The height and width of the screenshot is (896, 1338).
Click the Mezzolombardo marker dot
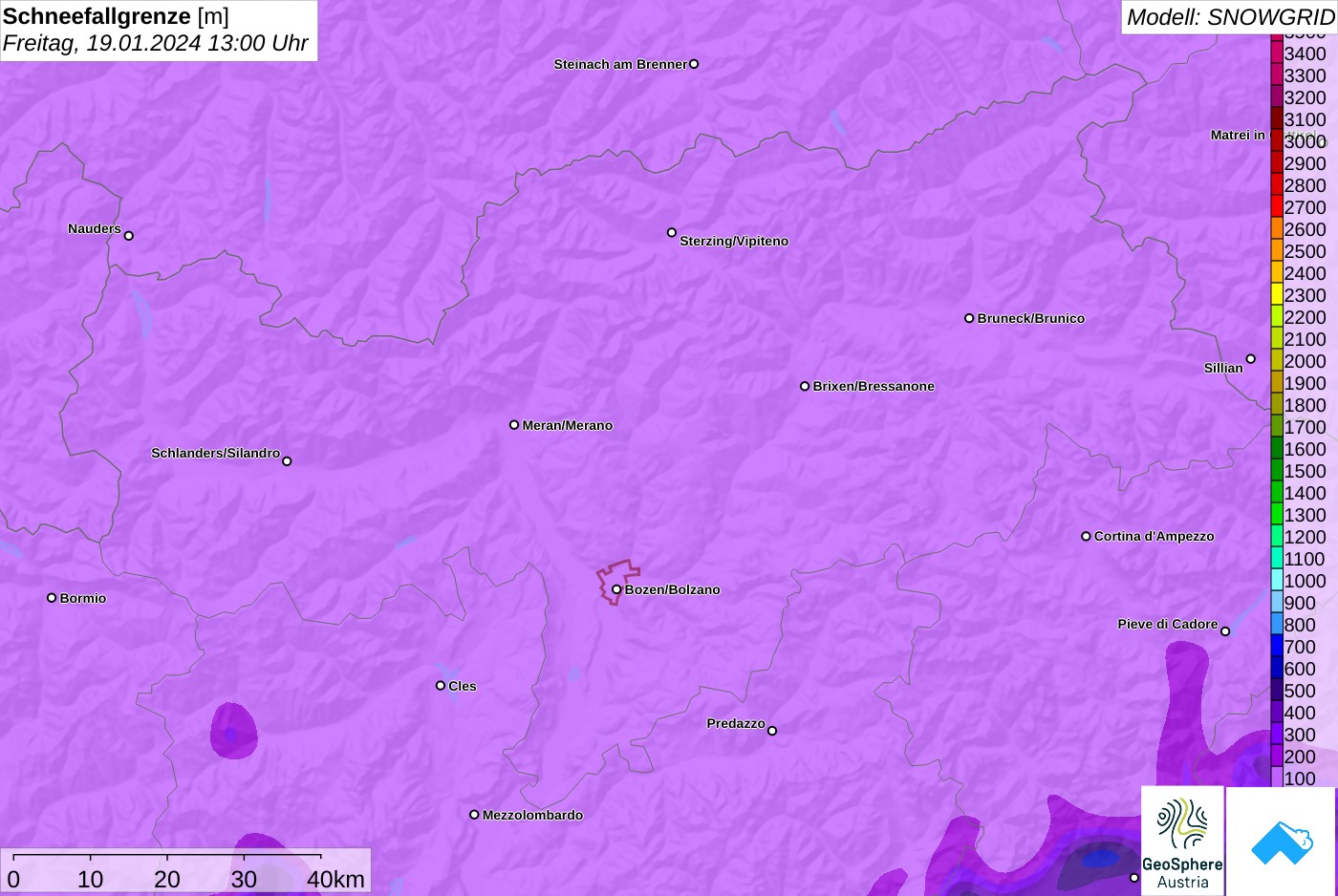tap(474, 815)
